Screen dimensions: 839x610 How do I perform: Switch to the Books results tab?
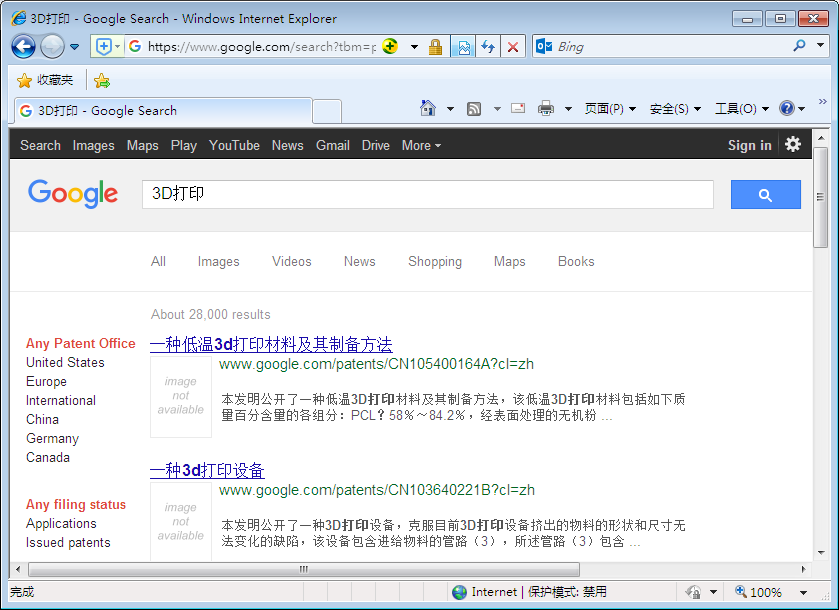point(576,262)
